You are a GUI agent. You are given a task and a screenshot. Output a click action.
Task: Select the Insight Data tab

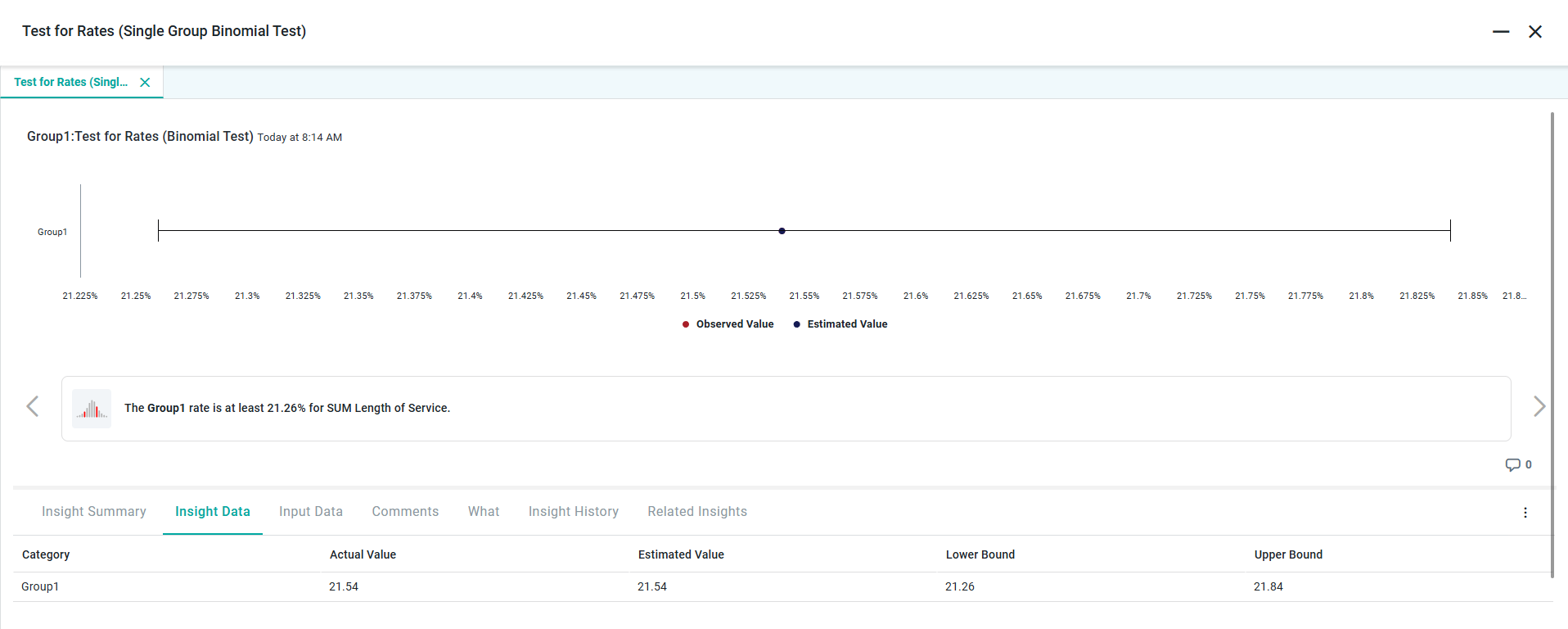pyautogui.click(x=213, y=512)
